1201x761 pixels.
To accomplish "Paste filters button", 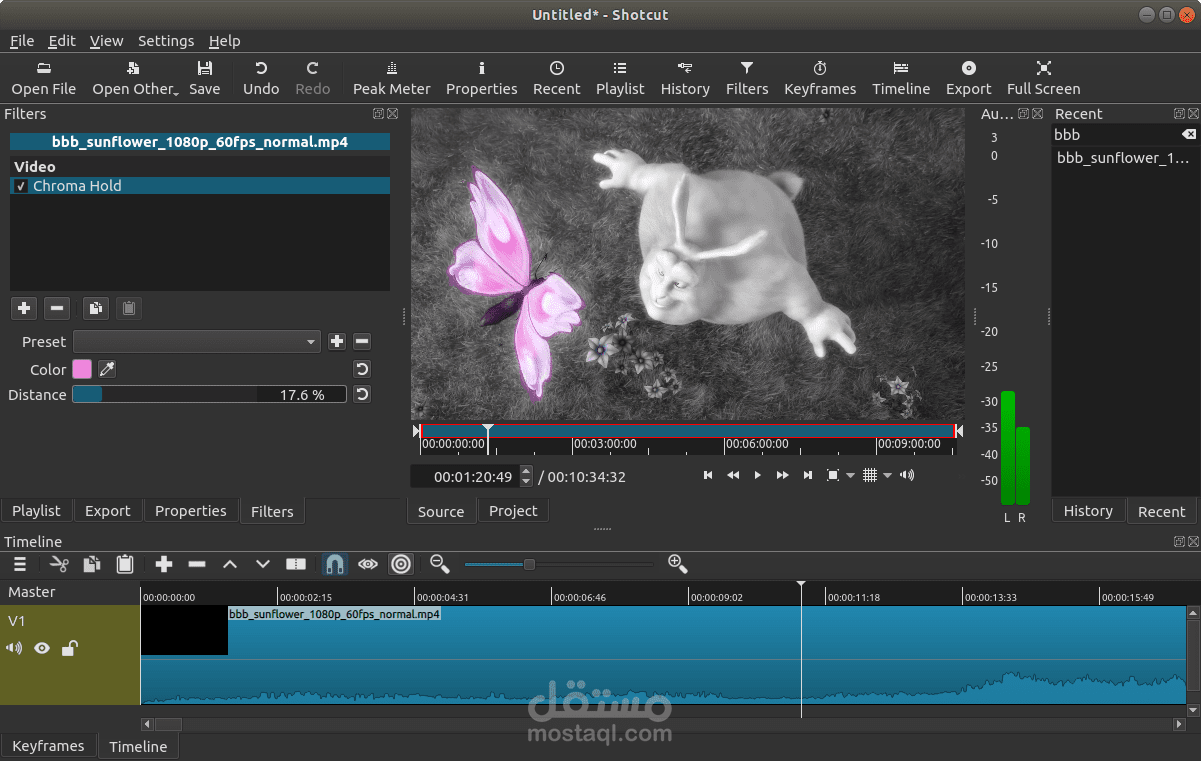I will click(129, 308).
